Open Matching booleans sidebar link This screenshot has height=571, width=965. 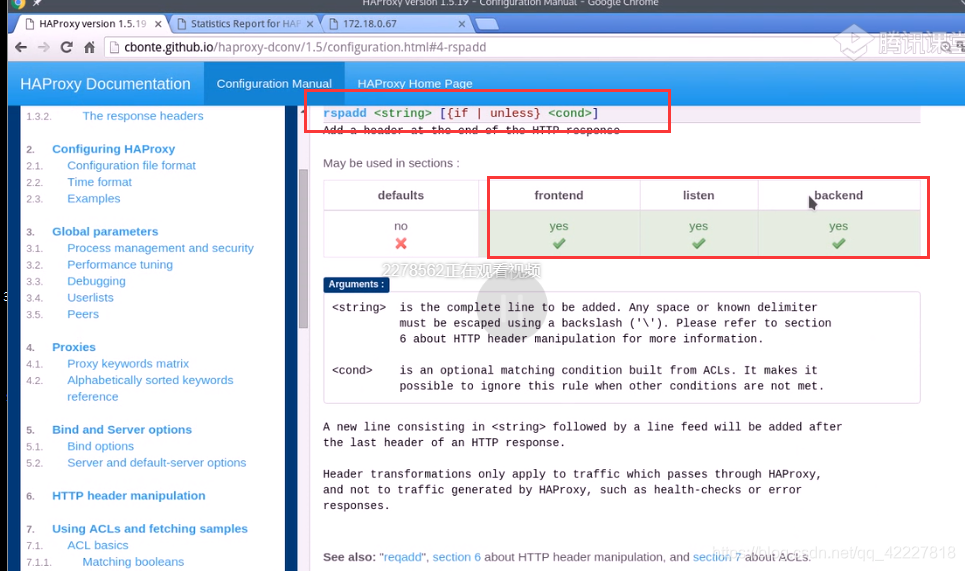(x=133, y=562)
